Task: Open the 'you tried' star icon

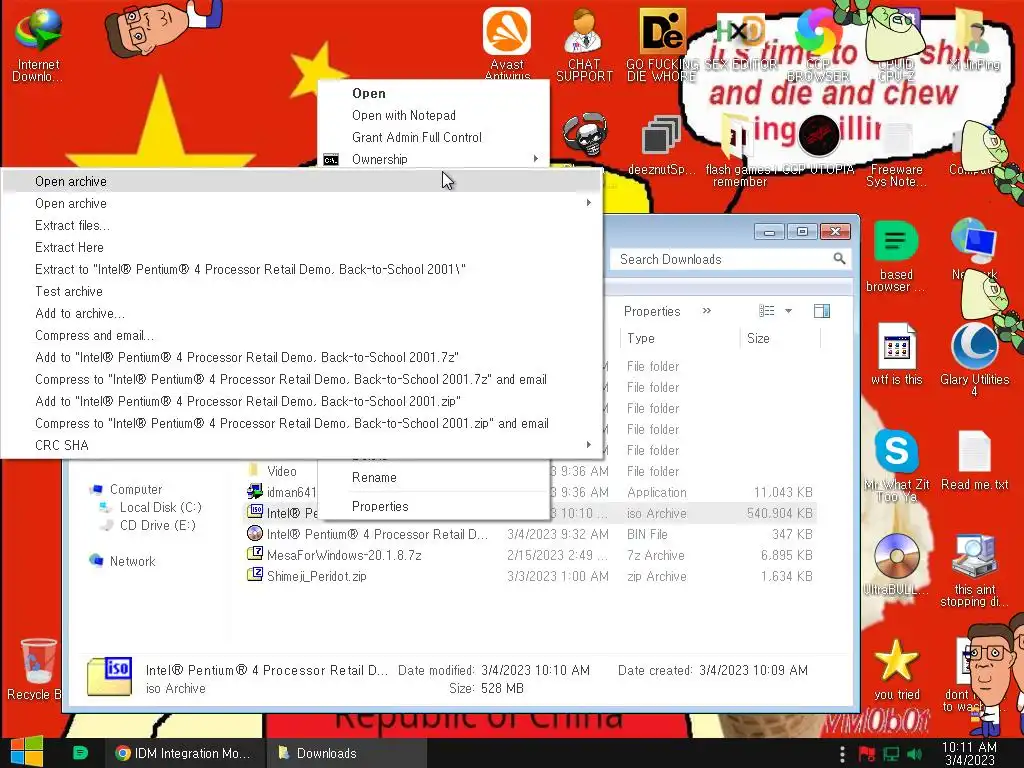Action: click(x=896, y=669)
